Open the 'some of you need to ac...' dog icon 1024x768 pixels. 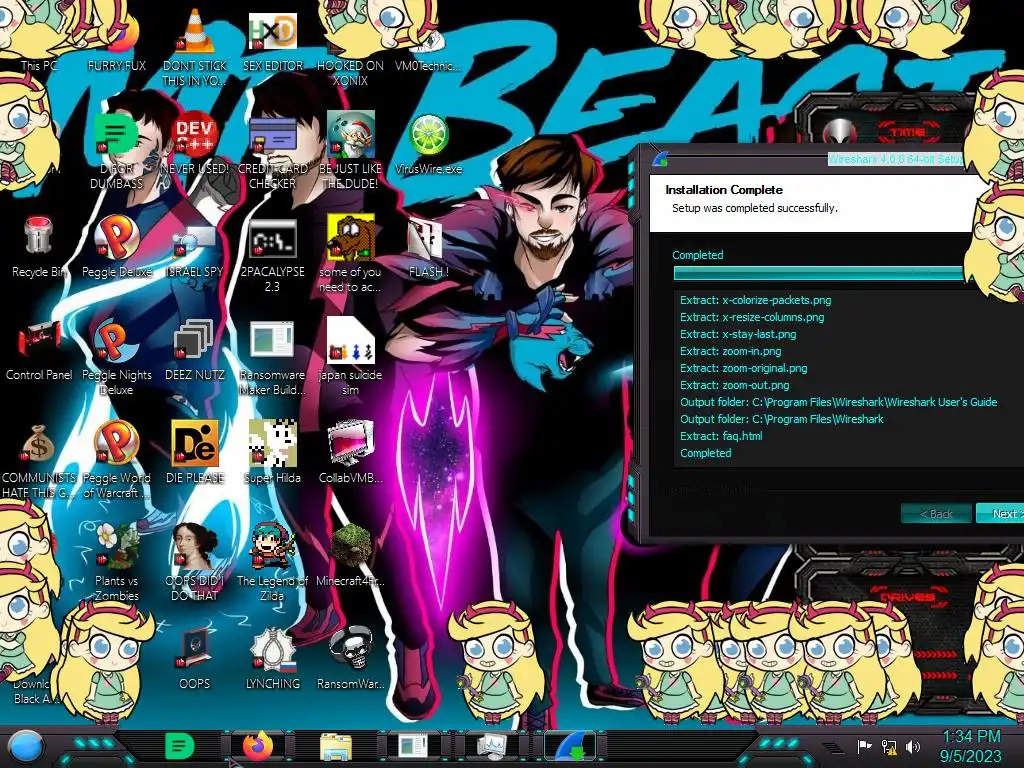point(351,255)
